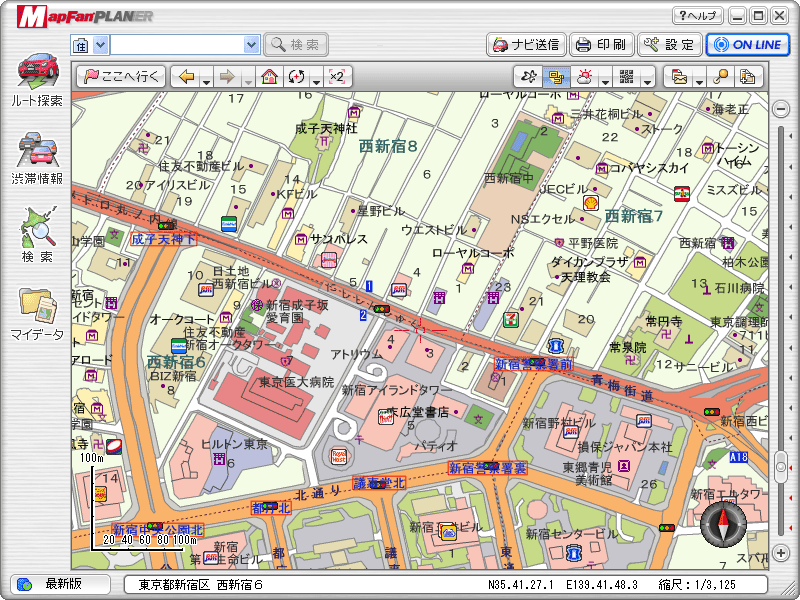The image size is (800, 600).
Task: Click the 新宿警察署前 intersection label
Action: click(x=534, y=364)
